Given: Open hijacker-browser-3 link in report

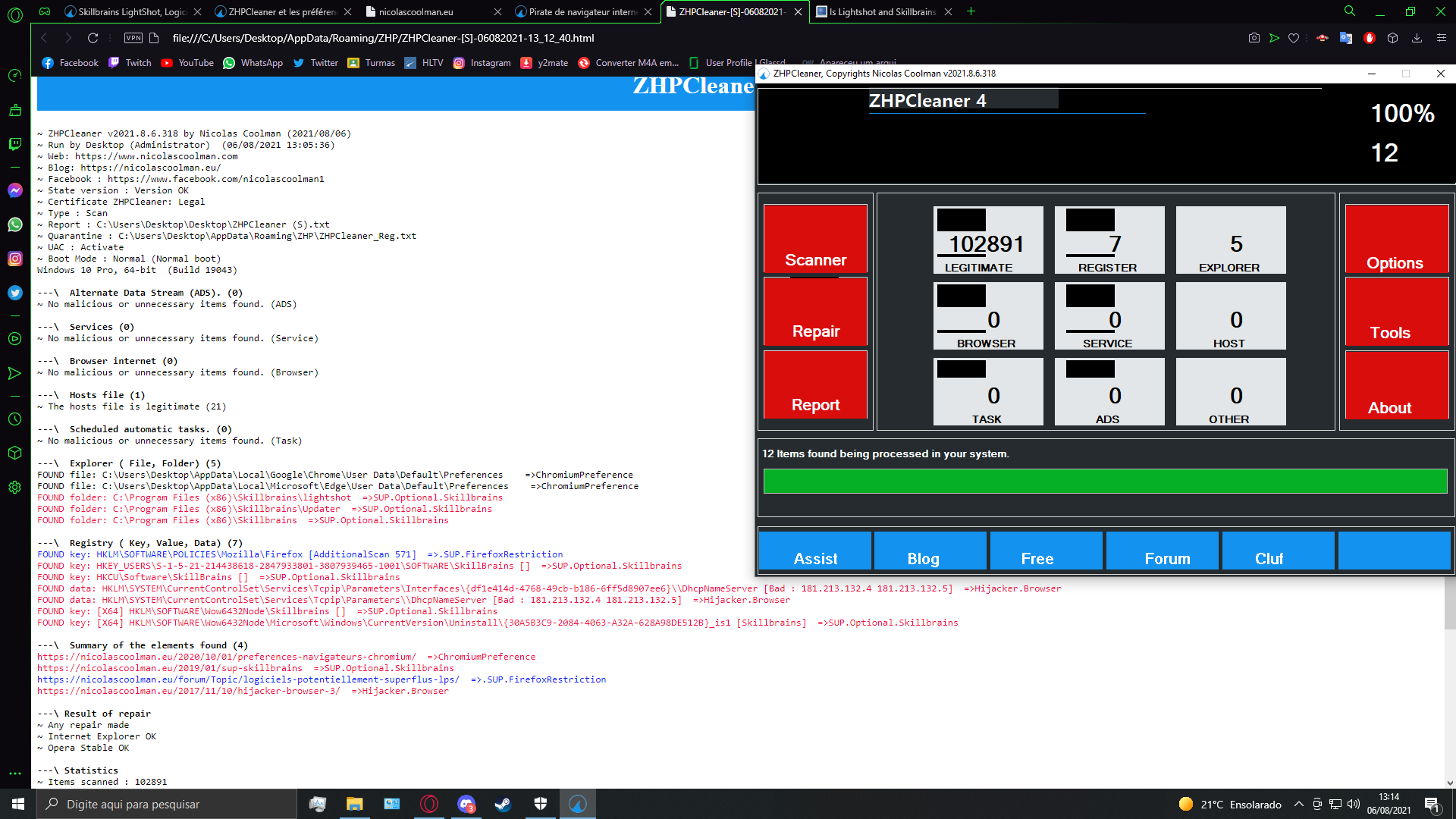Looking at the screenshot, I should coord(188,691).
